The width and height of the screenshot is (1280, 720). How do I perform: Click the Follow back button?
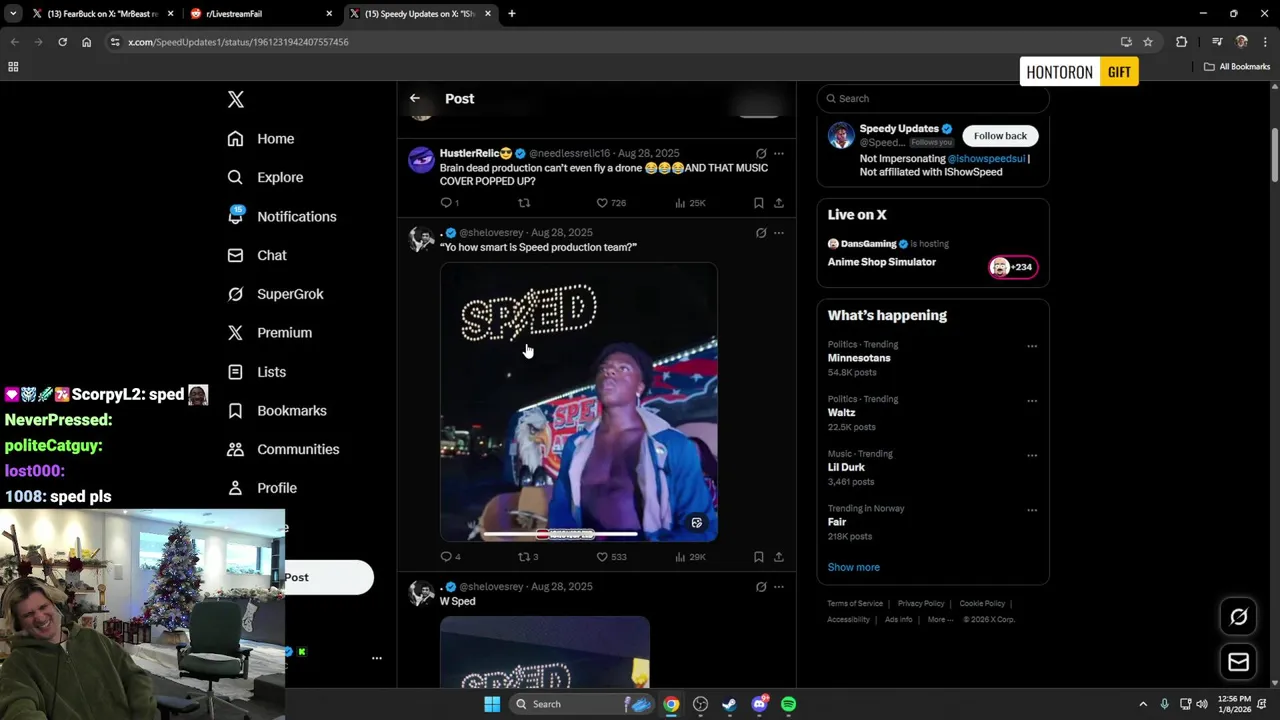pyautogui.click(x=1000, y=136)
